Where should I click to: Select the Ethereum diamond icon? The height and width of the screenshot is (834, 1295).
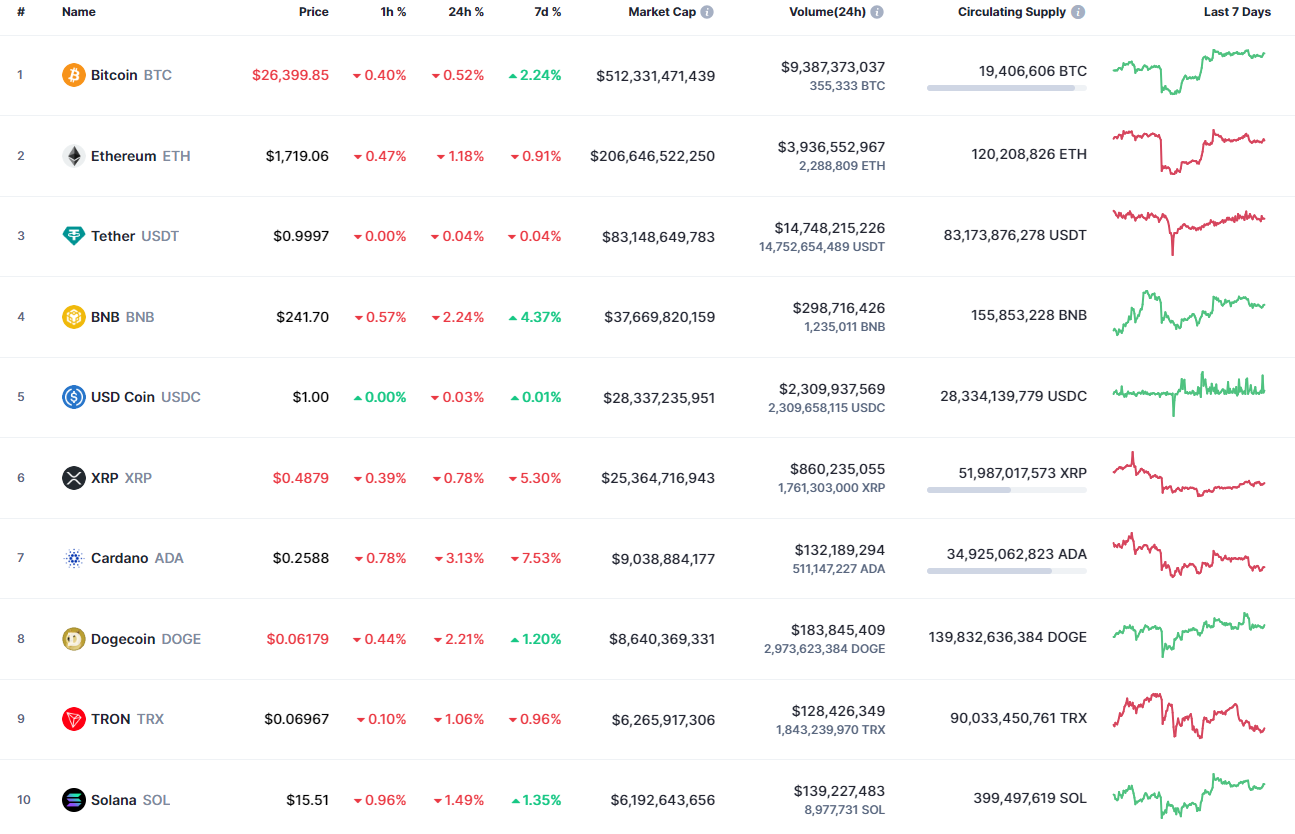(x=73, y=155)
